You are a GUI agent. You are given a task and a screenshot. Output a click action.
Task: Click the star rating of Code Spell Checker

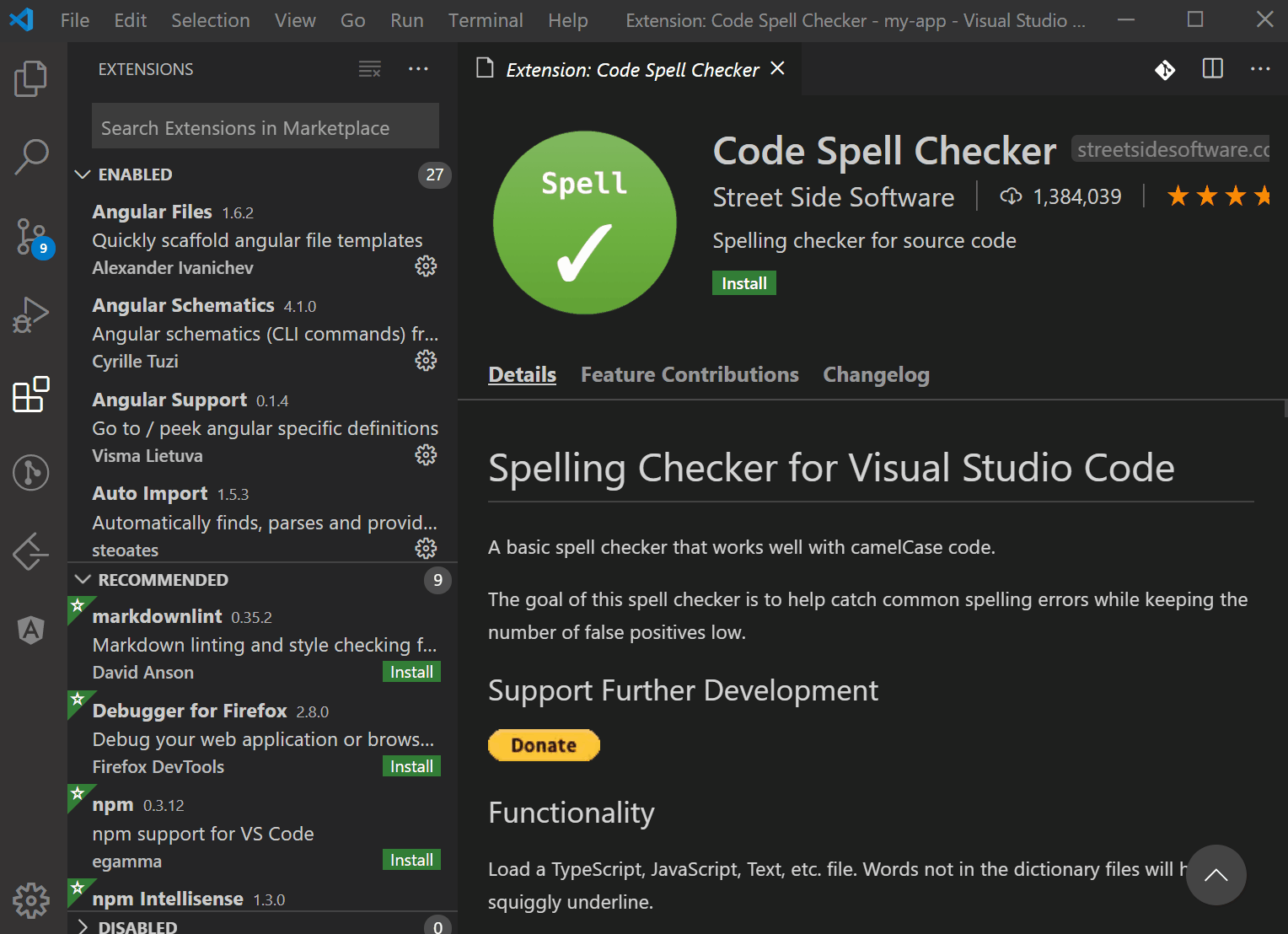1218,196
